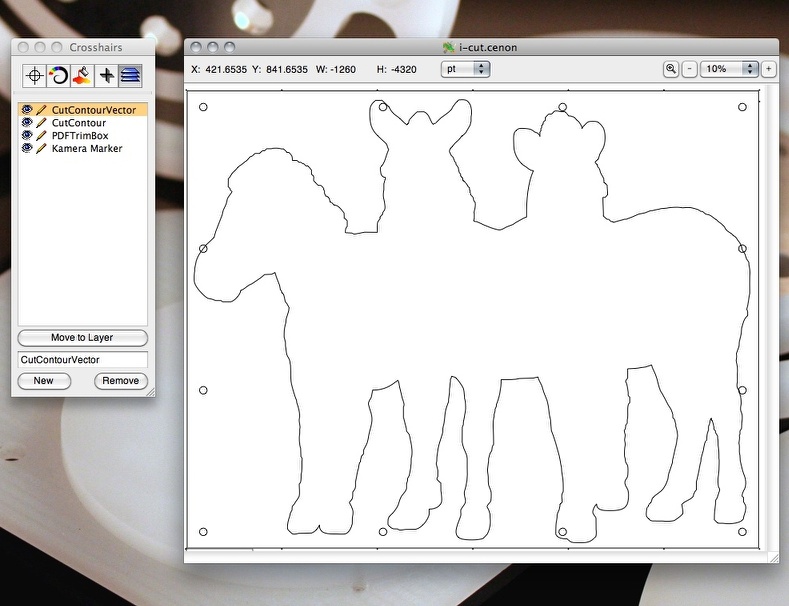789x606 pixels.
Task: Hide the Kamera Marker layer eye icon
Action: pyautogui.click(x=27, y=149)
